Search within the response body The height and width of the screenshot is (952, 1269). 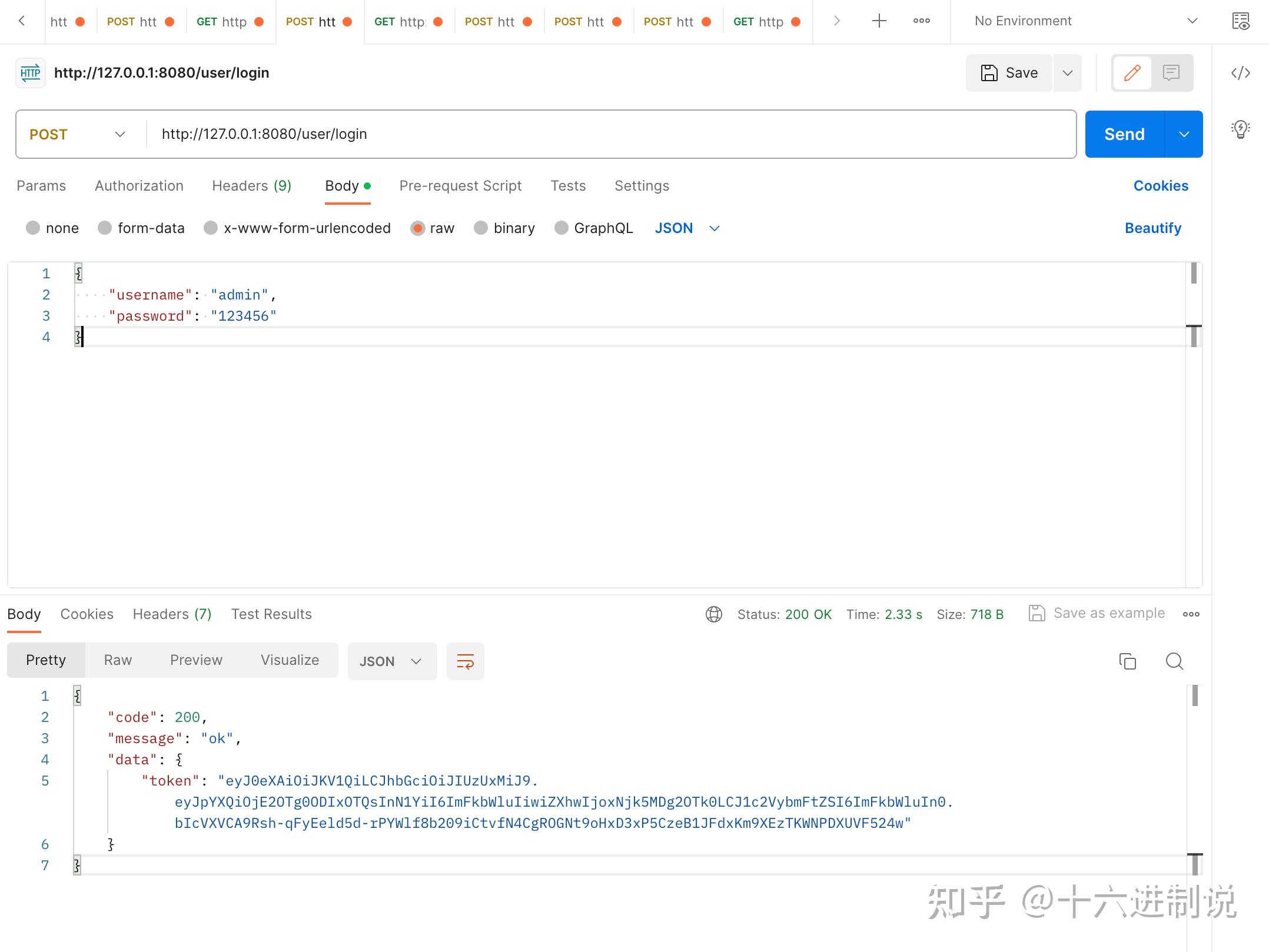tap(1174, 661)
